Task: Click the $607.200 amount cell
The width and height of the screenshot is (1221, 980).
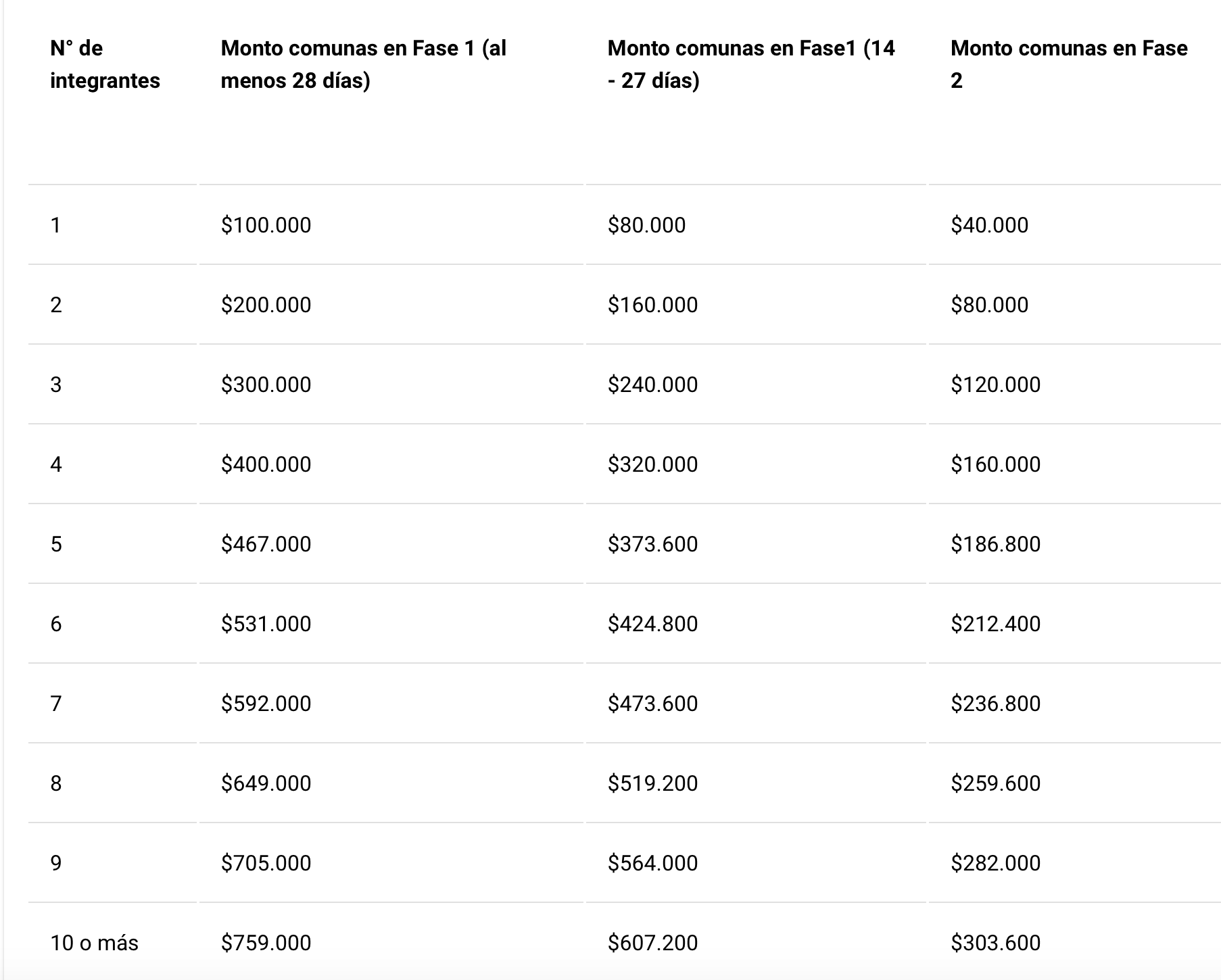Action: point(652,943)
